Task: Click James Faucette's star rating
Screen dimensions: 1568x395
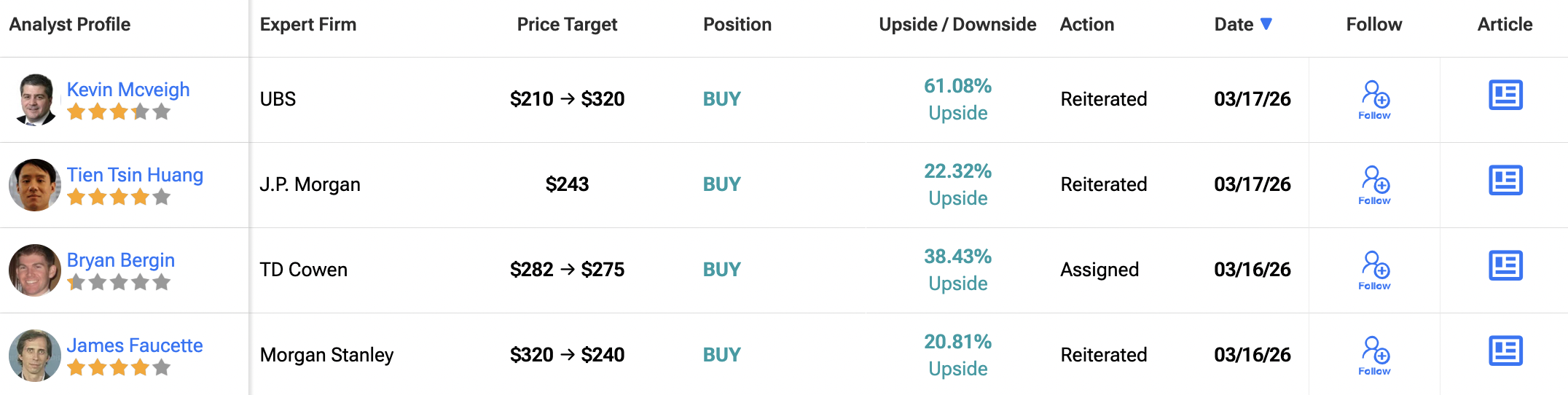Action: click(x=119, y=367)
